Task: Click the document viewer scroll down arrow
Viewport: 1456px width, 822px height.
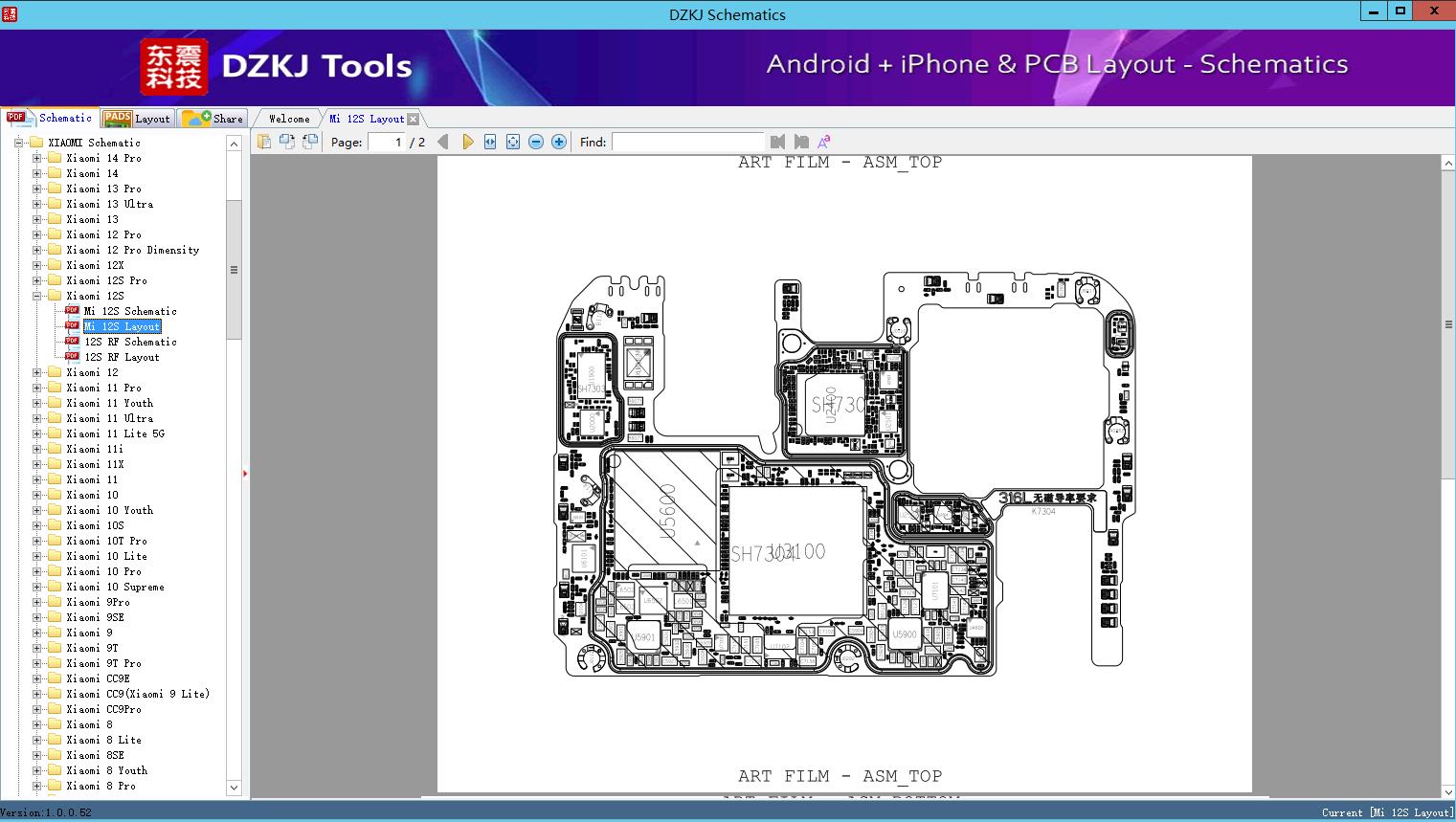Action: (1448, 792)
